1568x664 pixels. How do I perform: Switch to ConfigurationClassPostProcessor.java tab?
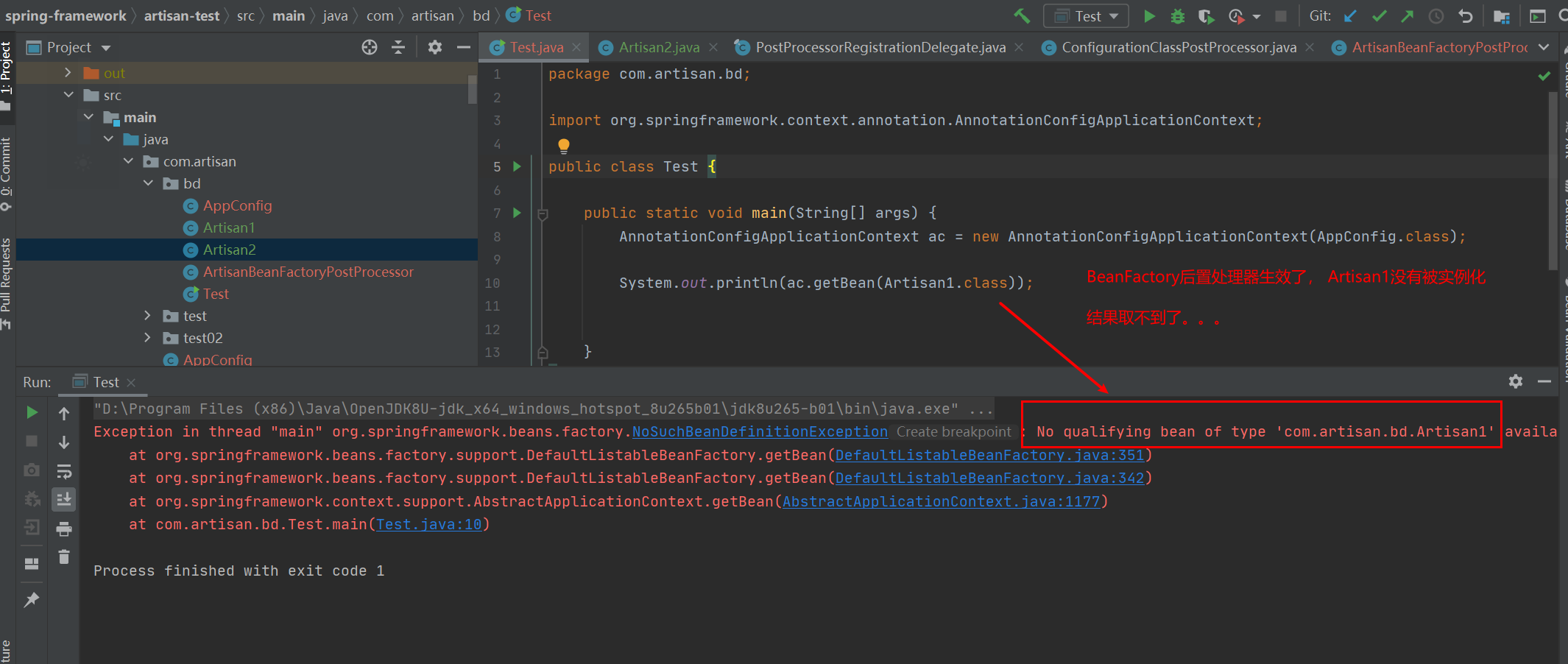(x=1178, y=47)
